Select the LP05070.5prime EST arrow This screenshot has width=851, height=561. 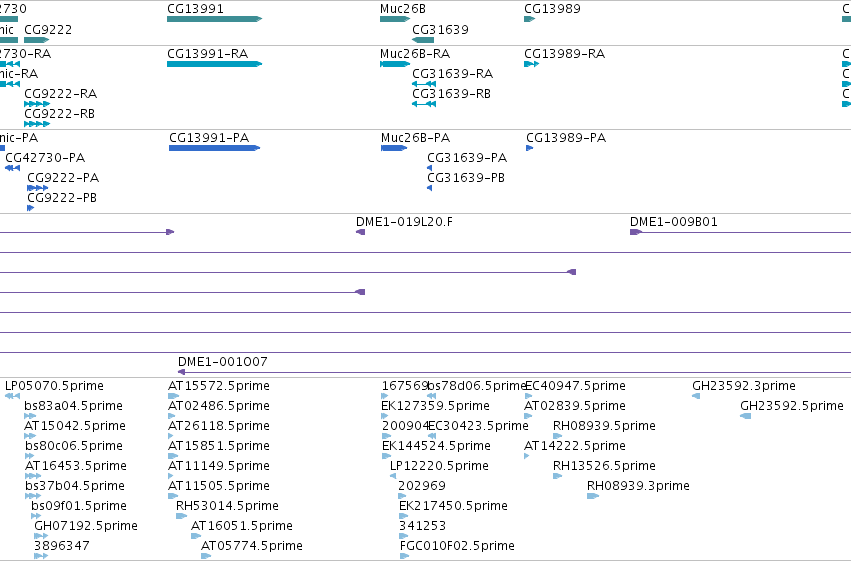pos(12,396)
